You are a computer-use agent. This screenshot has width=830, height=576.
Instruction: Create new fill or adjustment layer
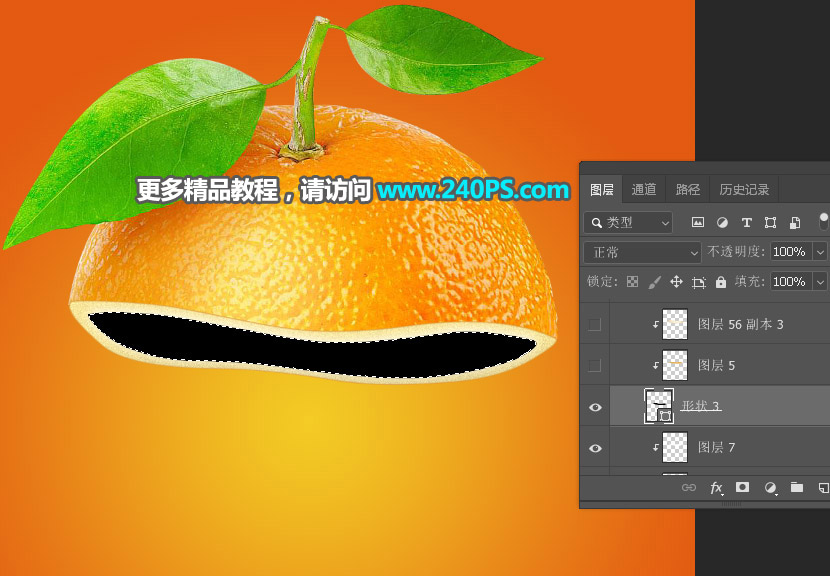click(x=770, y=488)
